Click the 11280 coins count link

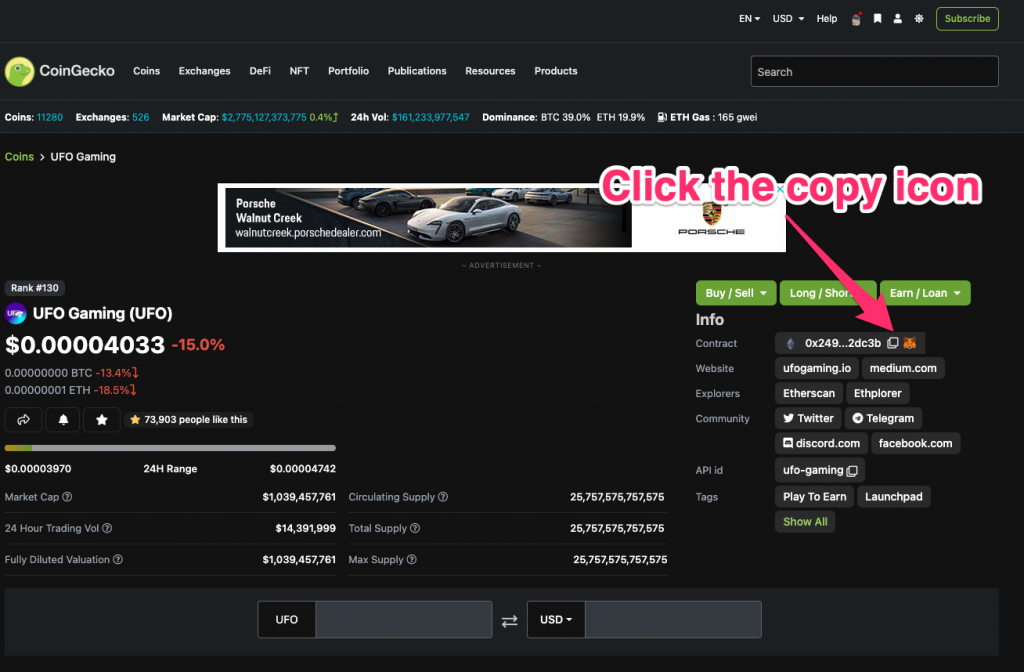click(50, 118)
